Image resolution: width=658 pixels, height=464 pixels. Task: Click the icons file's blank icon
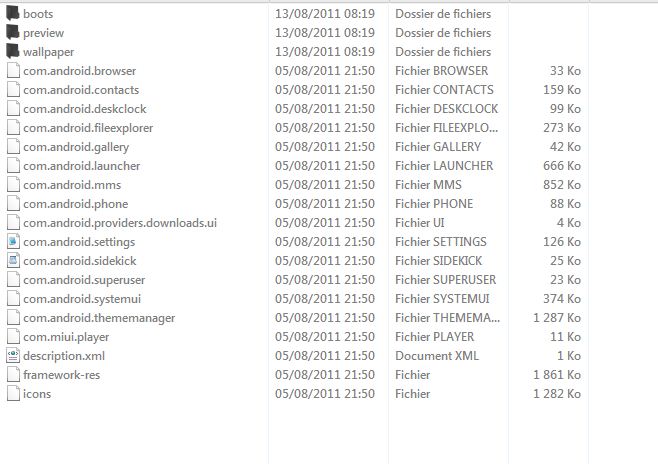click(13, 394)
